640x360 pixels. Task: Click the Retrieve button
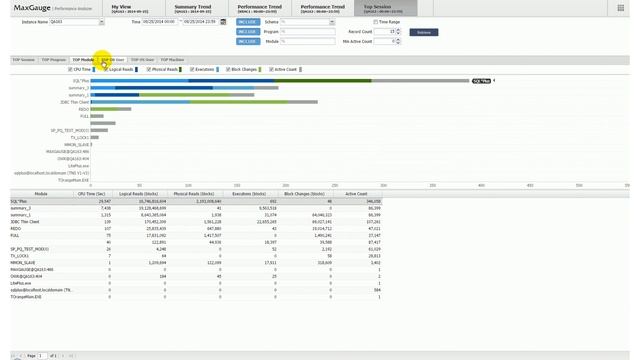click(x=424, y=32)
